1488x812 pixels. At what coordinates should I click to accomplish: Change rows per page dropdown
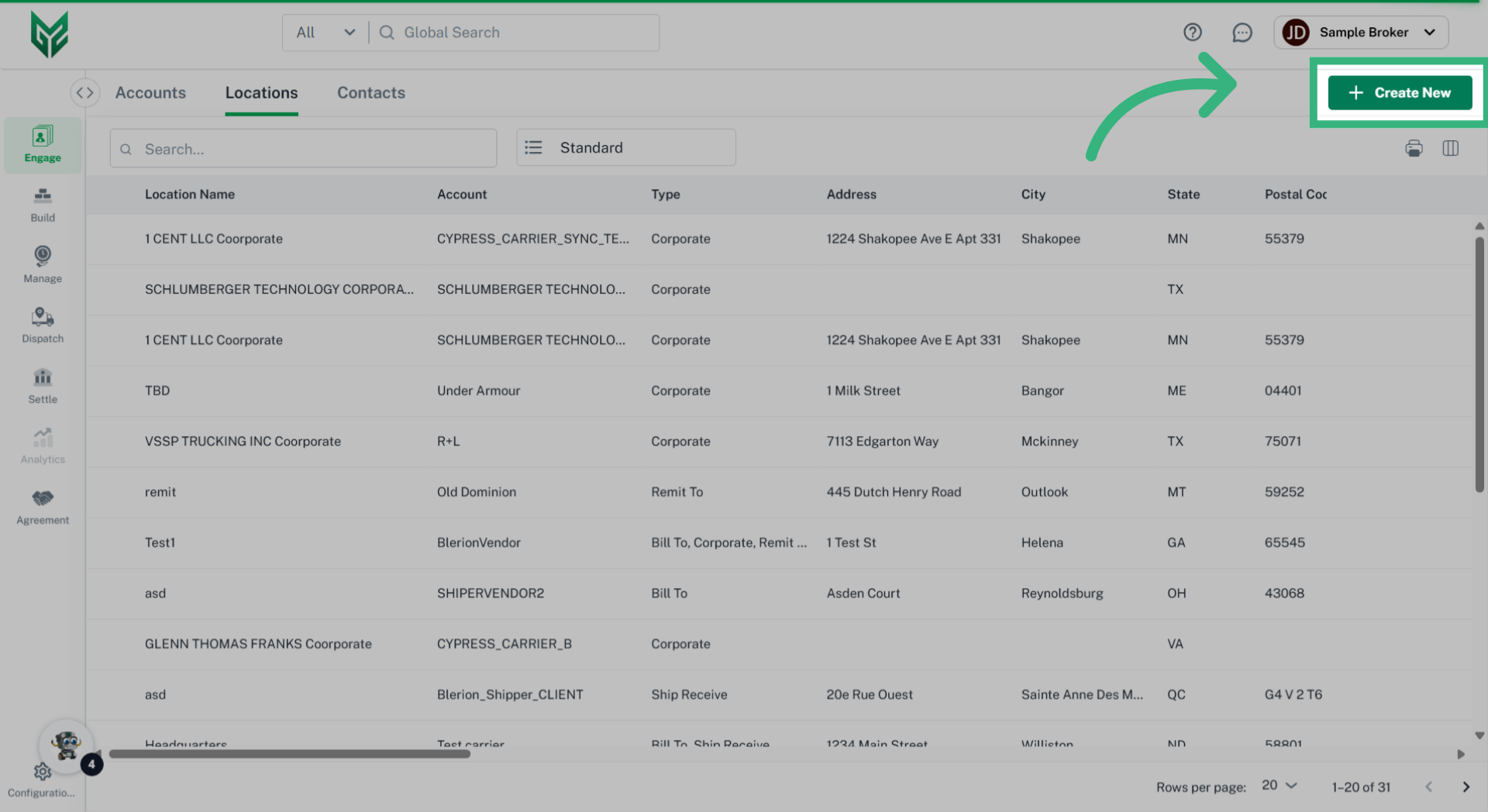[1279, 786]
